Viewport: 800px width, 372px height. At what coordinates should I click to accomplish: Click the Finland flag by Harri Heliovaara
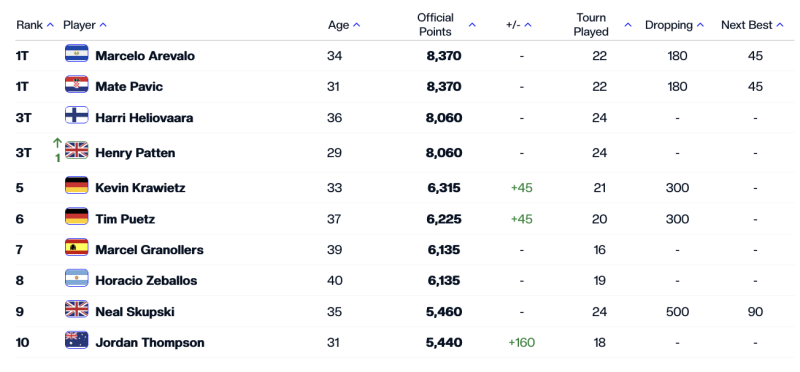(77, 115)
